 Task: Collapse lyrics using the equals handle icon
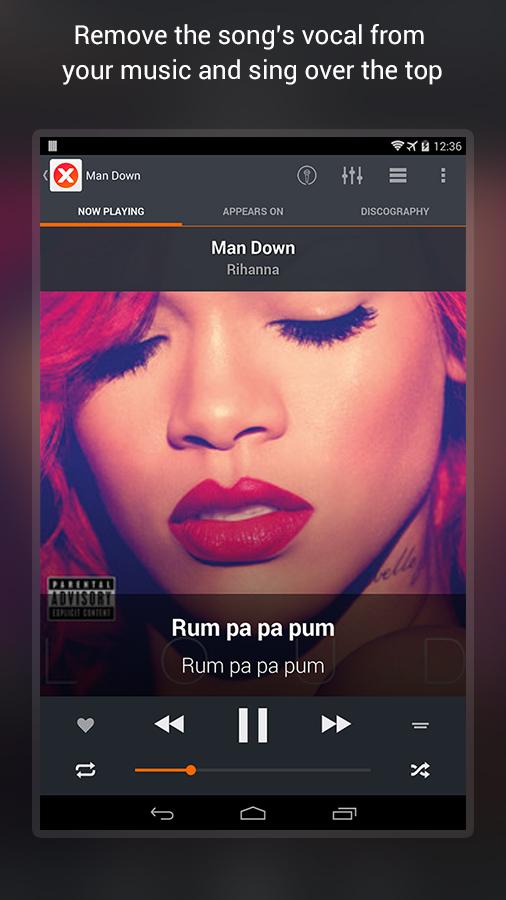coord(421,726)
